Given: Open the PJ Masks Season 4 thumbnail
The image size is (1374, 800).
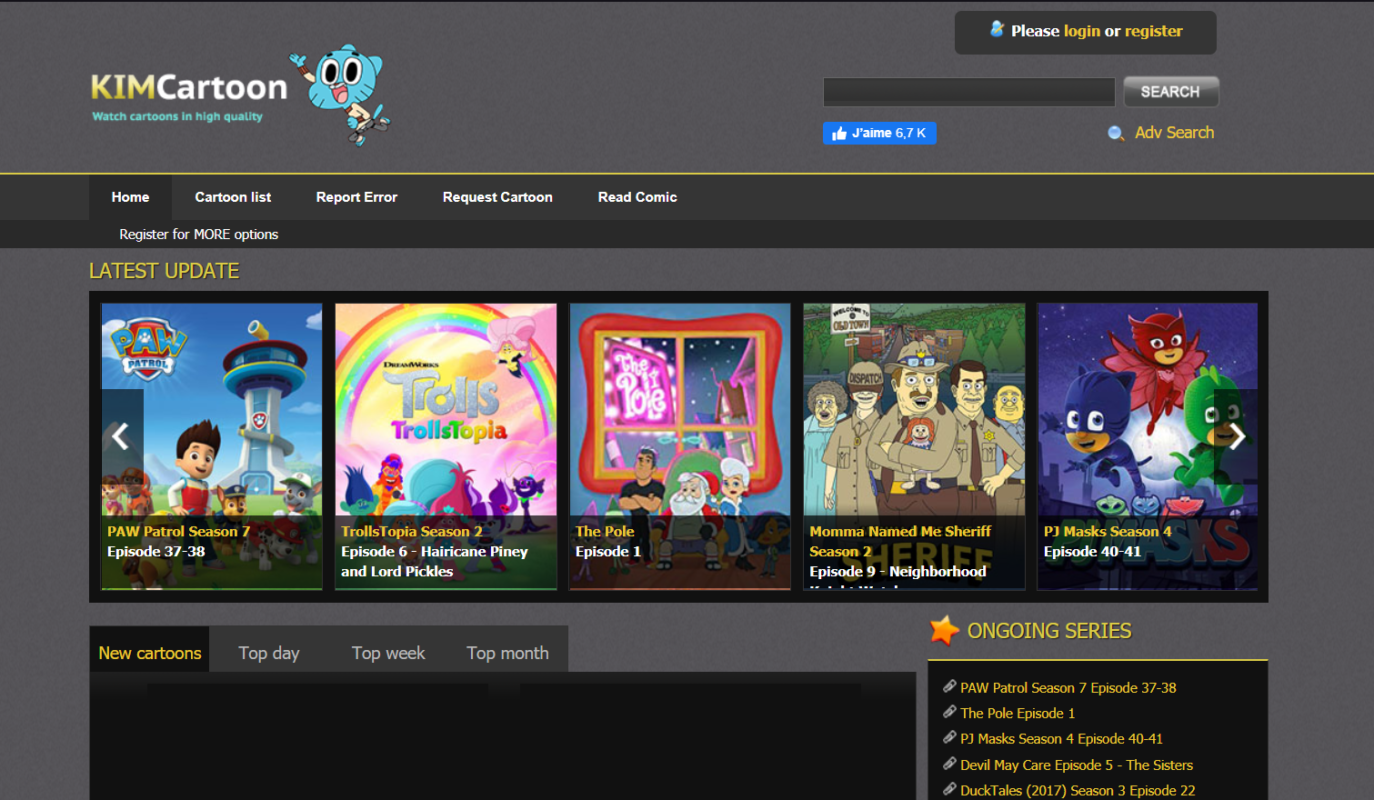Looking at the screenshot, I should (x=1148, y=446).
